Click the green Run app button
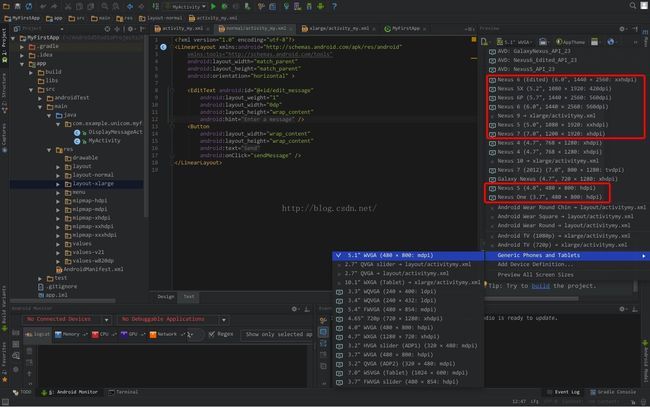The width and height of the screenshot is (650, 407). (x=213, y=6)
